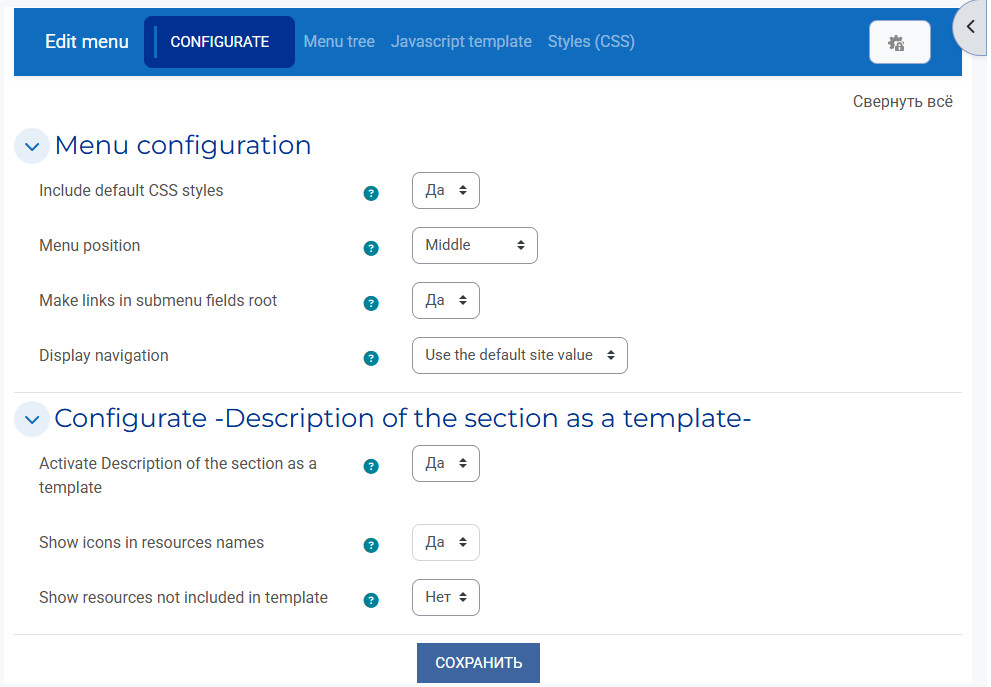
Task: Click the СОХРАНИТЬ save button
Action: tap(478, 662)
